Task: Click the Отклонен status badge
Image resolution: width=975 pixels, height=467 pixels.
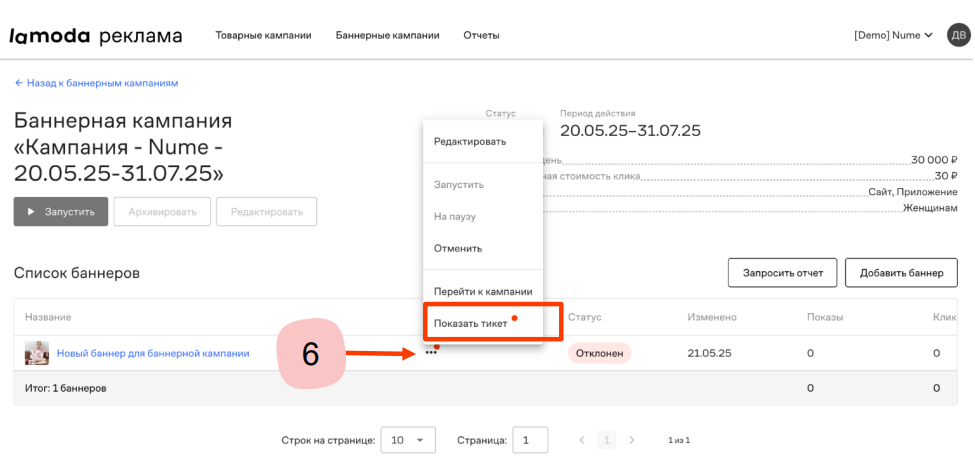Action: tap(599, 353)
